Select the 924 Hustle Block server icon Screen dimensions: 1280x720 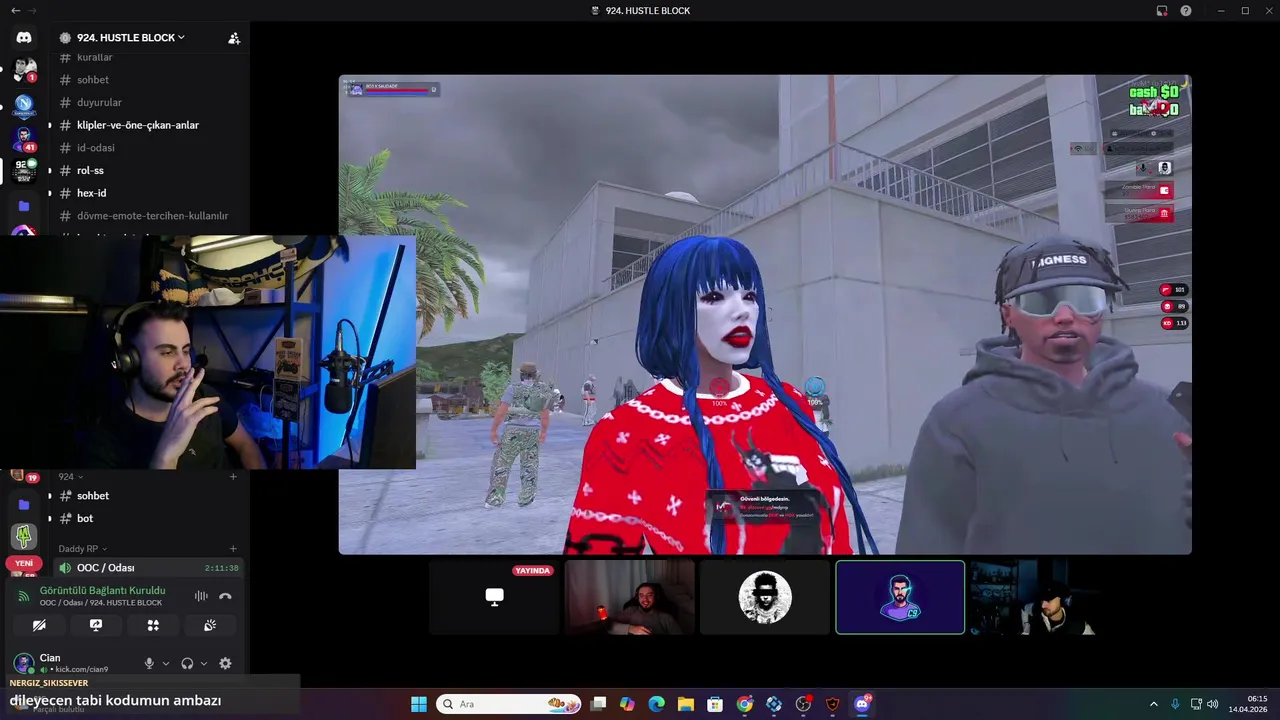[x=24, y=170]
